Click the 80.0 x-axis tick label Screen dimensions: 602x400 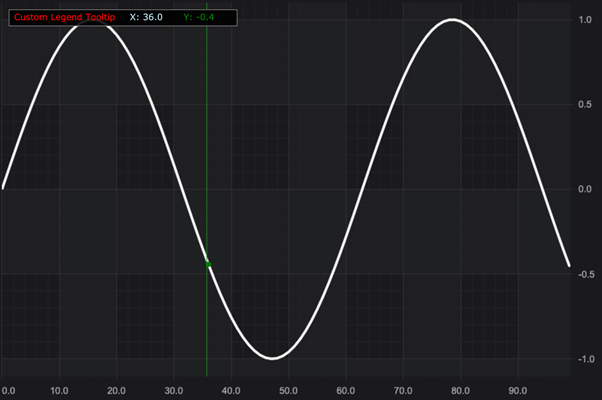point(461,391)
